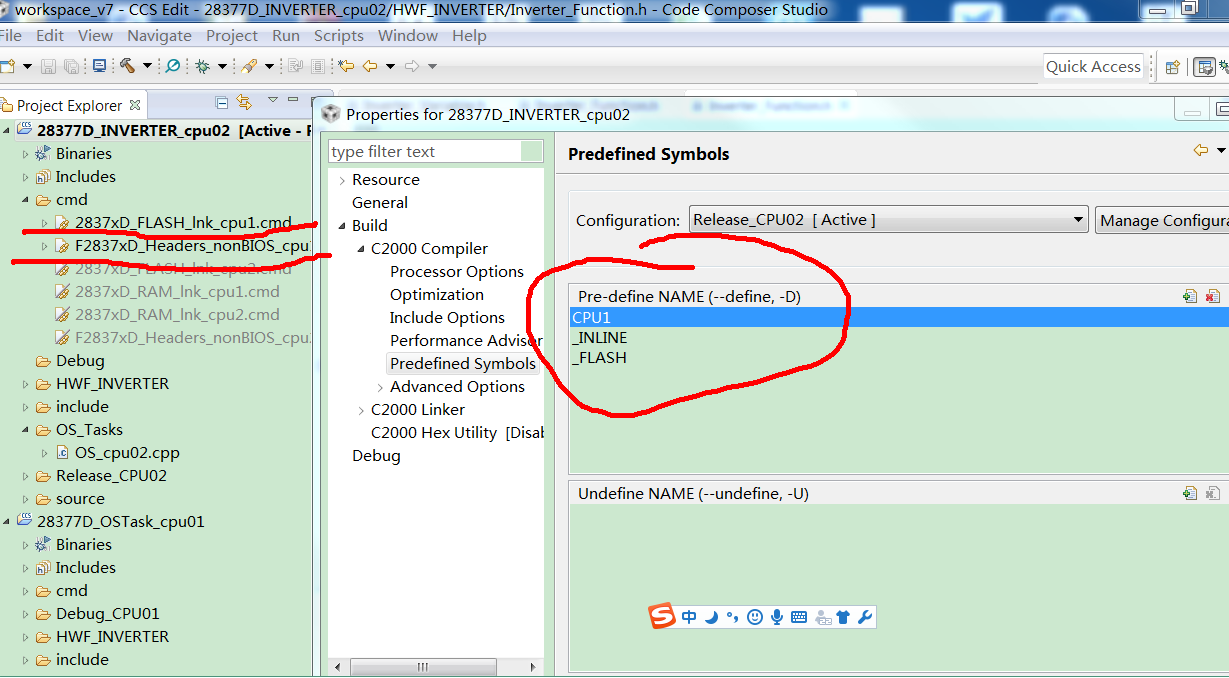
Task: Open the Build hammer dropdown arrow
Action: tap(147, 66)
